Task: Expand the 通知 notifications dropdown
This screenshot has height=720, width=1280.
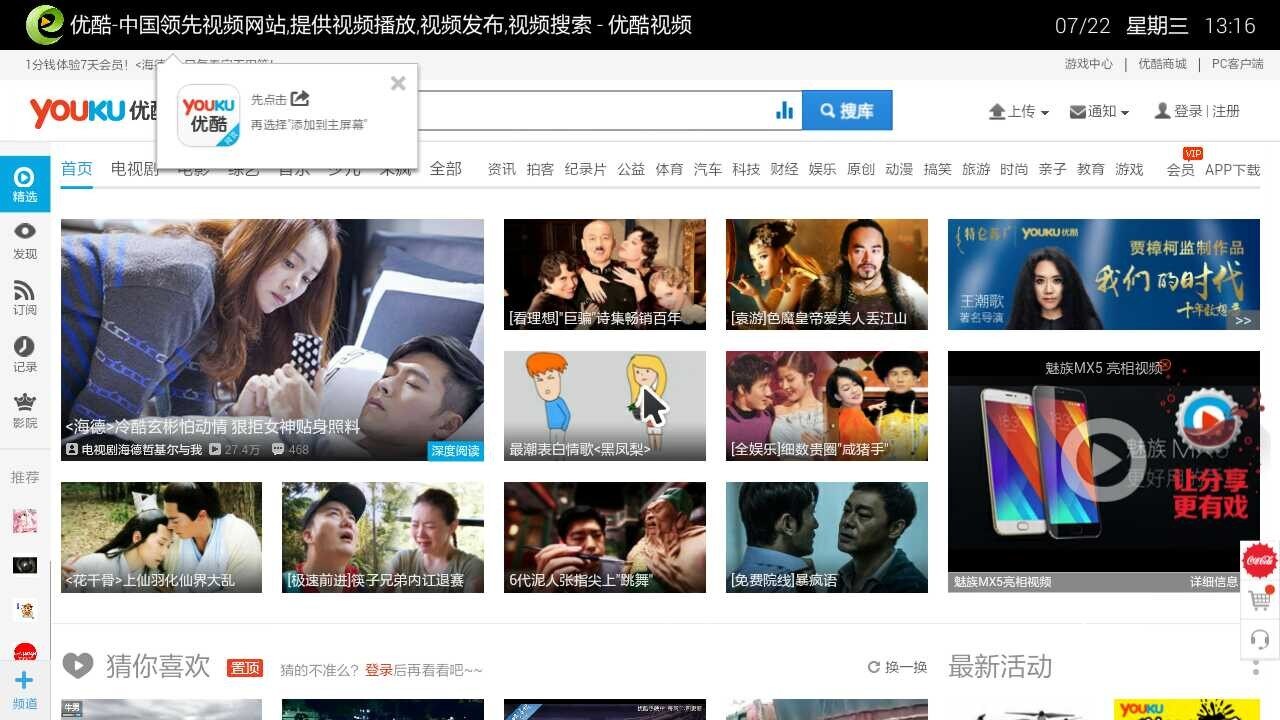Action: [1099, 111]
